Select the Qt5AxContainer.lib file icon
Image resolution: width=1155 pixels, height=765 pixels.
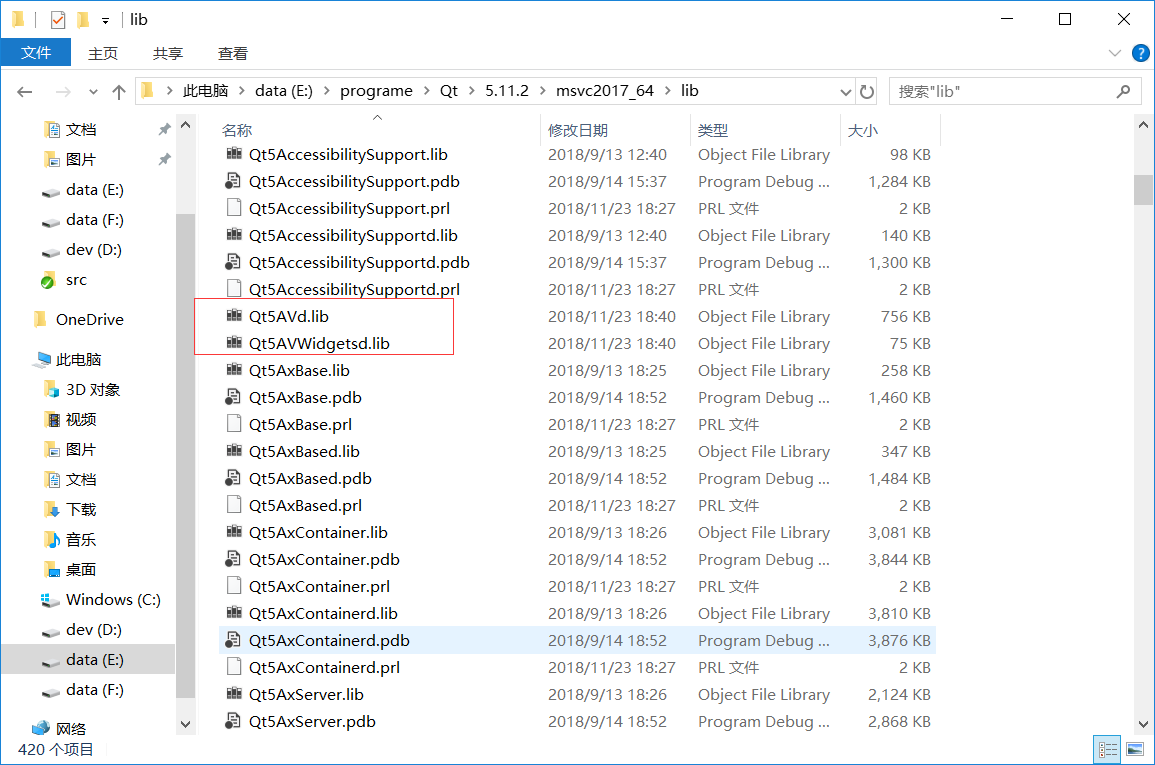[234, 532]
